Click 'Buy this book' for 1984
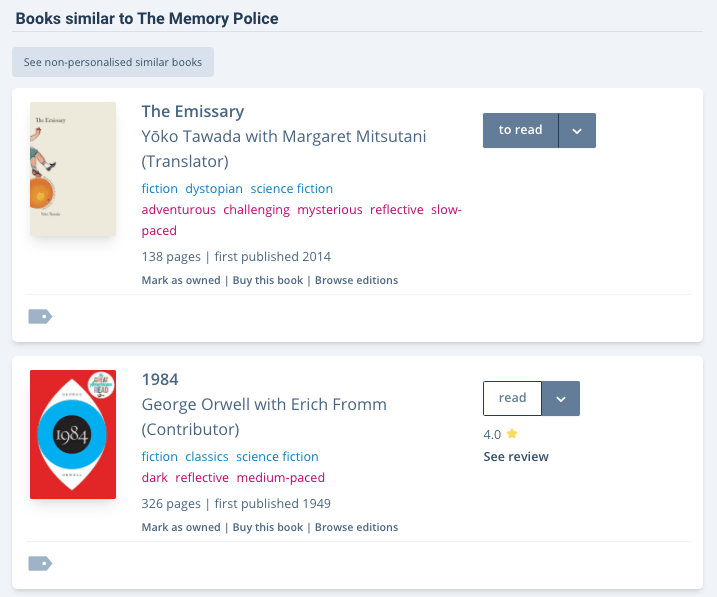 point(268,527)
